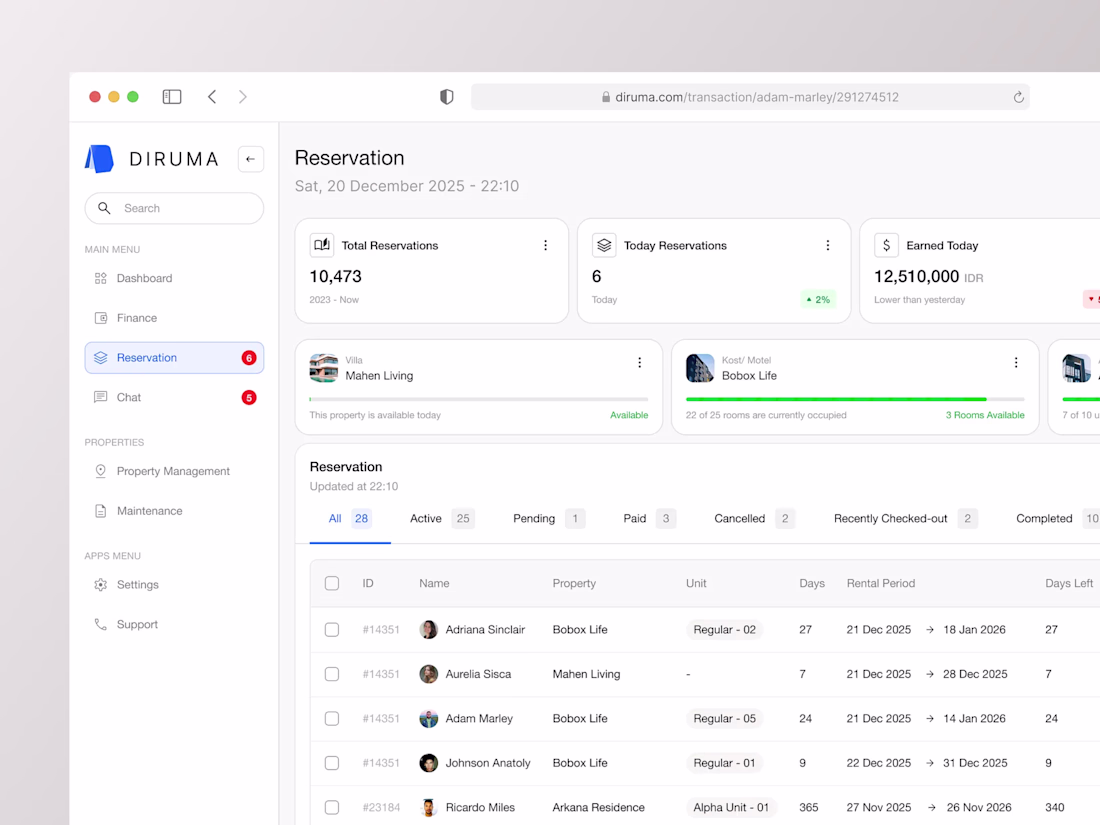Toggle the browser sidebar panel icon
Image resolution: width=1100 pixels, height=825 pixels.
click(x=172, y=97)
